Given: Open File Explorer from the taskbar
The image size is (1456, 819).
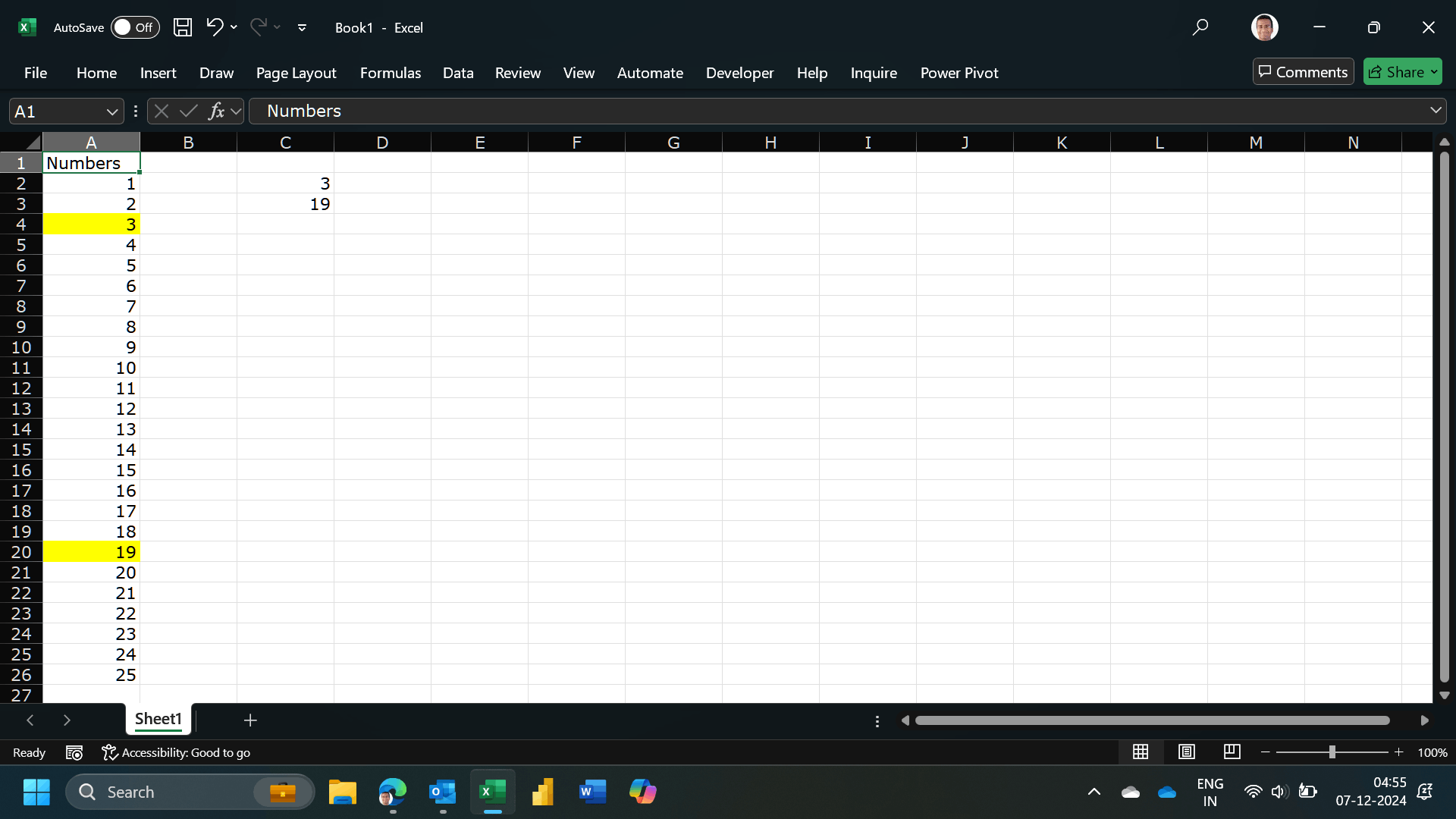Looking at the screenshot, I should pyautogui.click(x=342, y=792).
